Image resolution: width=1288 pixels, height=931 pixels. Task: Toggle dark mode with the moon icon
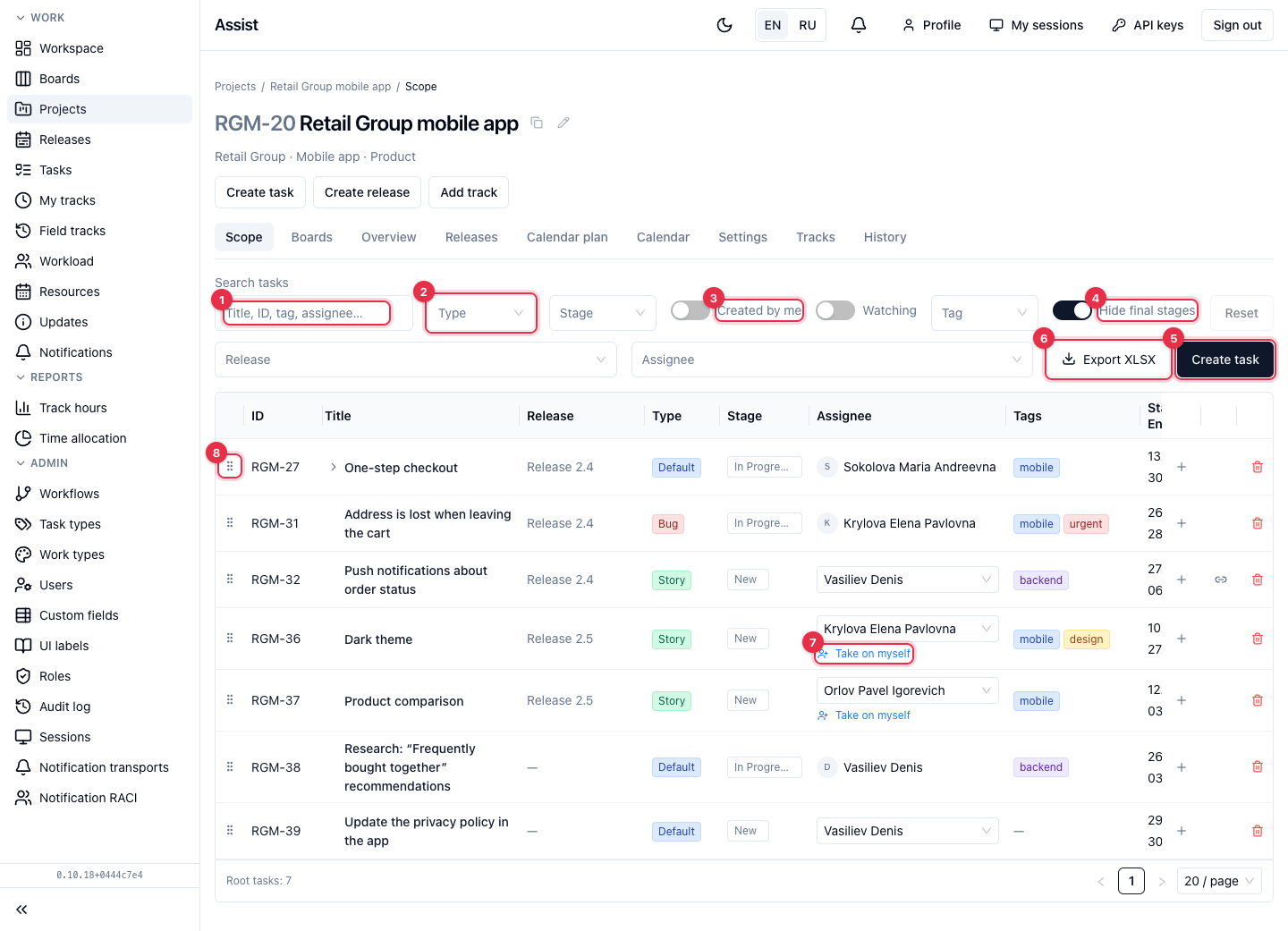click(724, 25)
